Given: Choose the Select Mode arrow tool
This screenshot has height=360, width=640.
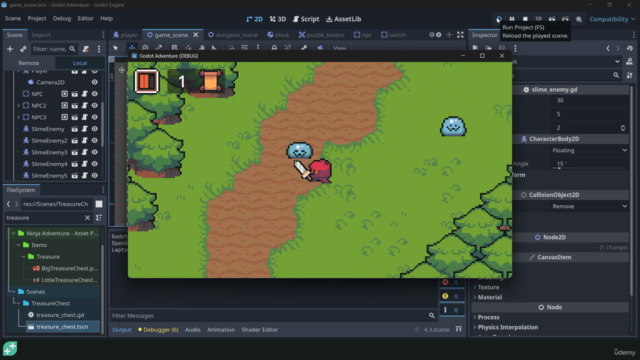Looking at the screenshot, I should [116, 48].
